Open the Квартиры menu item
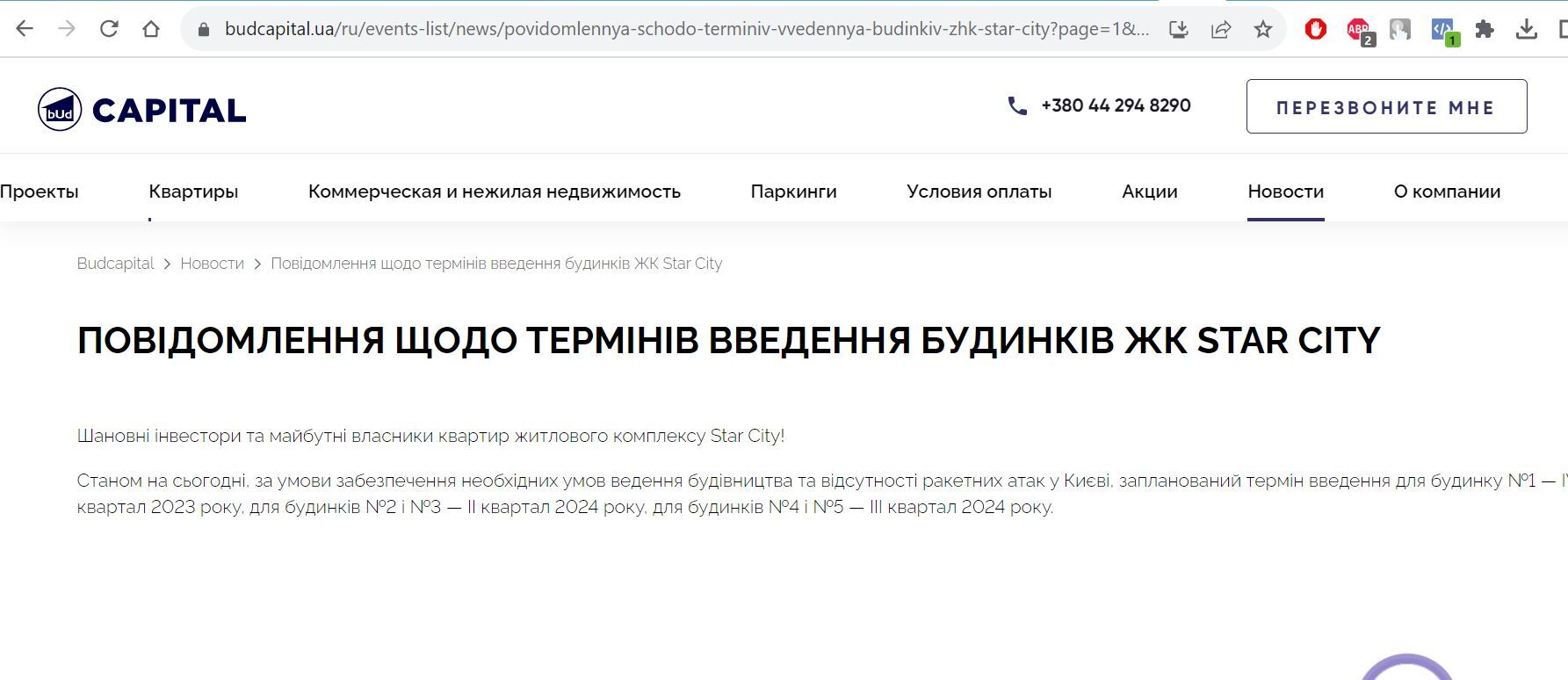 click(193, 192)
